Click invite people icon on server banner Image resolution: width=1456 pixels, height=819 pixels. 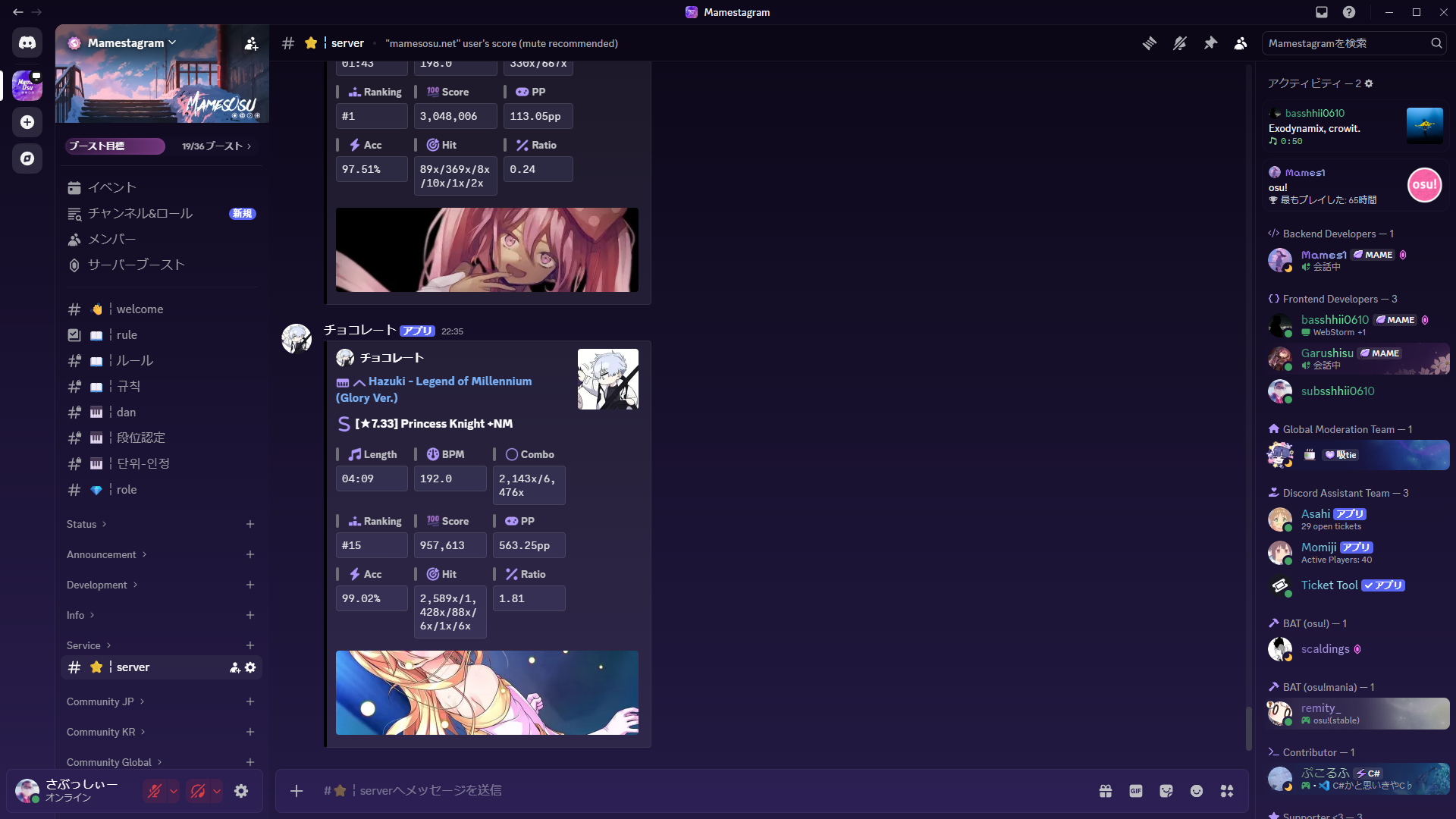click(251, 44)
